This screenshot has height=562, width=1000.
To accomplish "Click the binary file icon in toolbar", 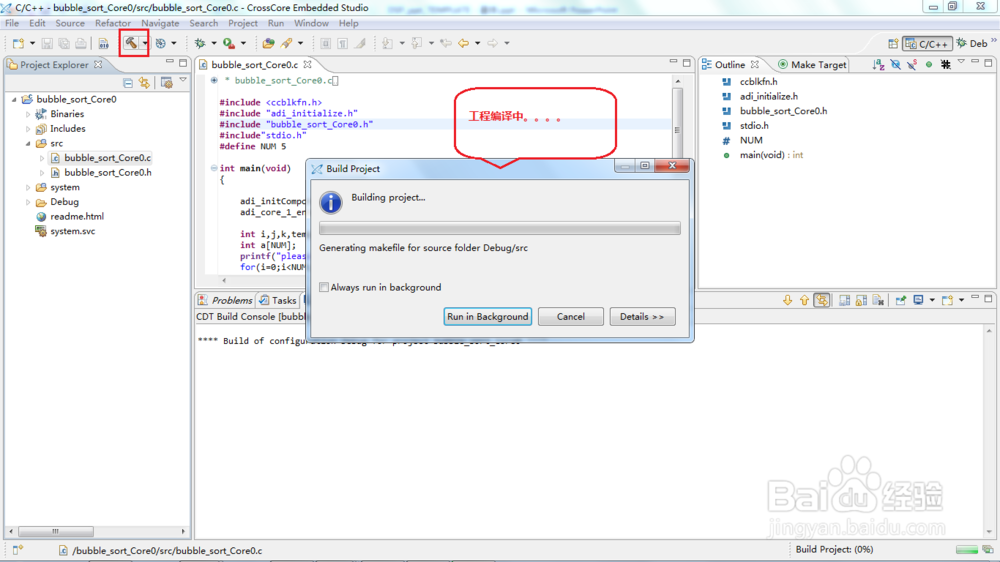I will tap(103, 43).
